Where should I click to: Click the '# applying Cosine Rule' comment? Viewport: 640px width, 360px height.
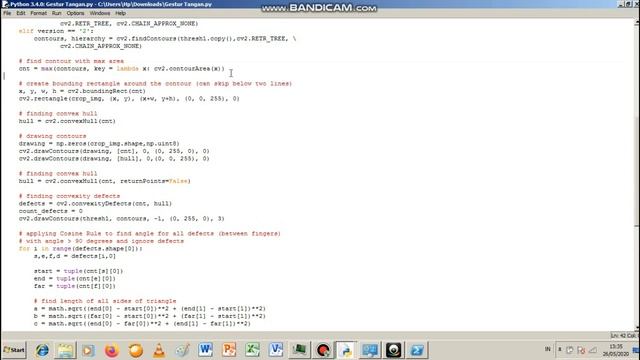point(149,233)
